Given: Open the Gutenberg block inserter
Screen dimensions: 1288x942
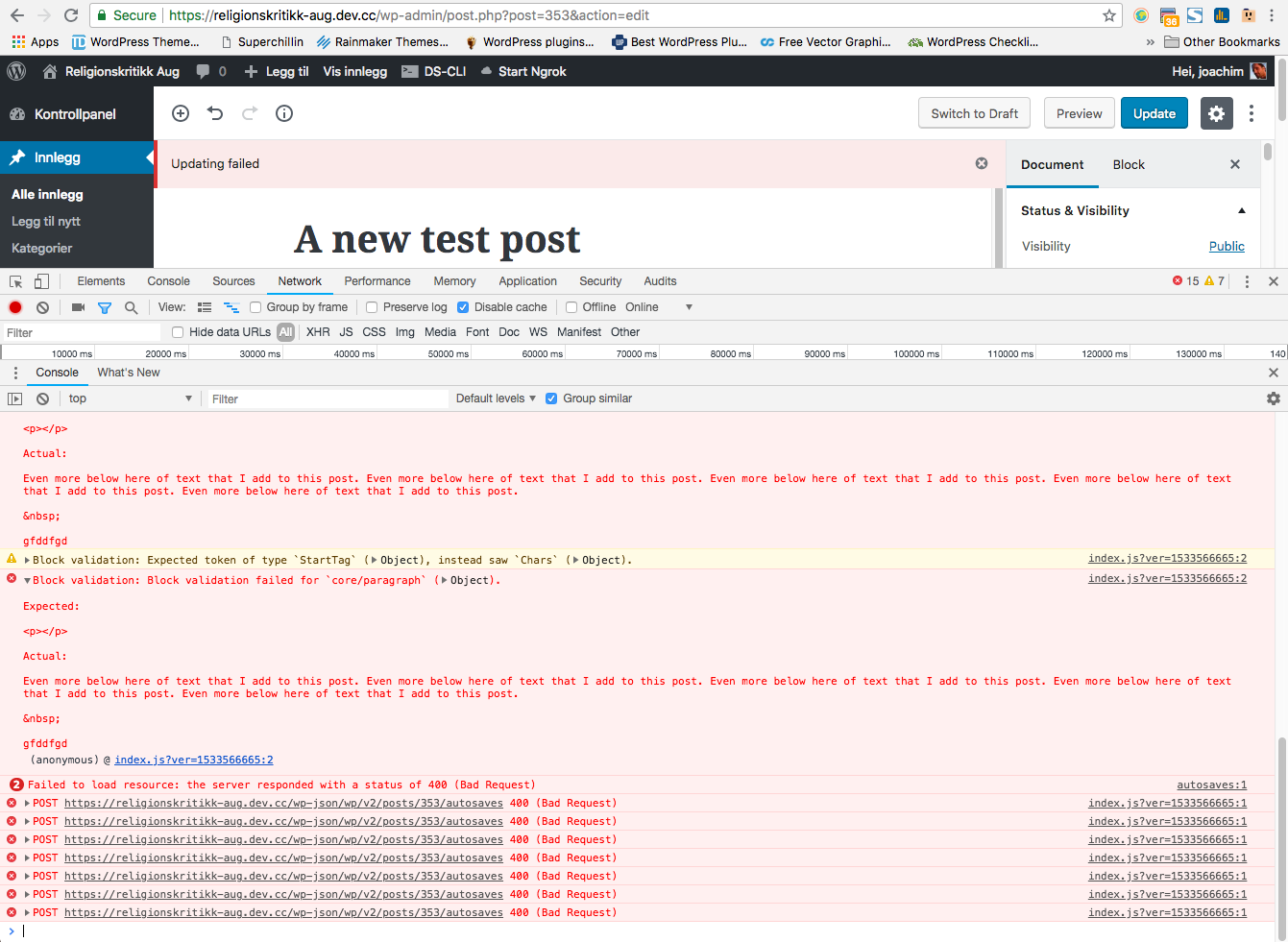Looking at the screenshot, I should tap(180, 113).
